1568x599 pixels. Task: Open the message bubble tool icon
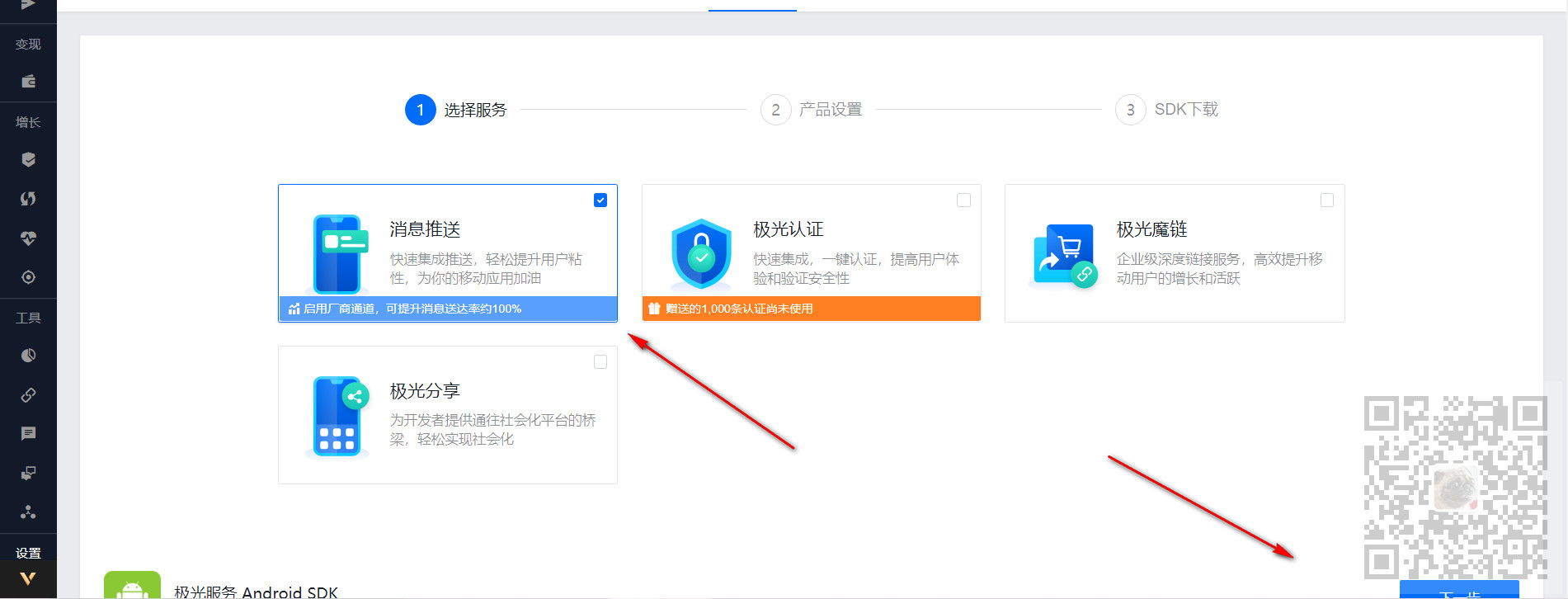coord(28,434)
